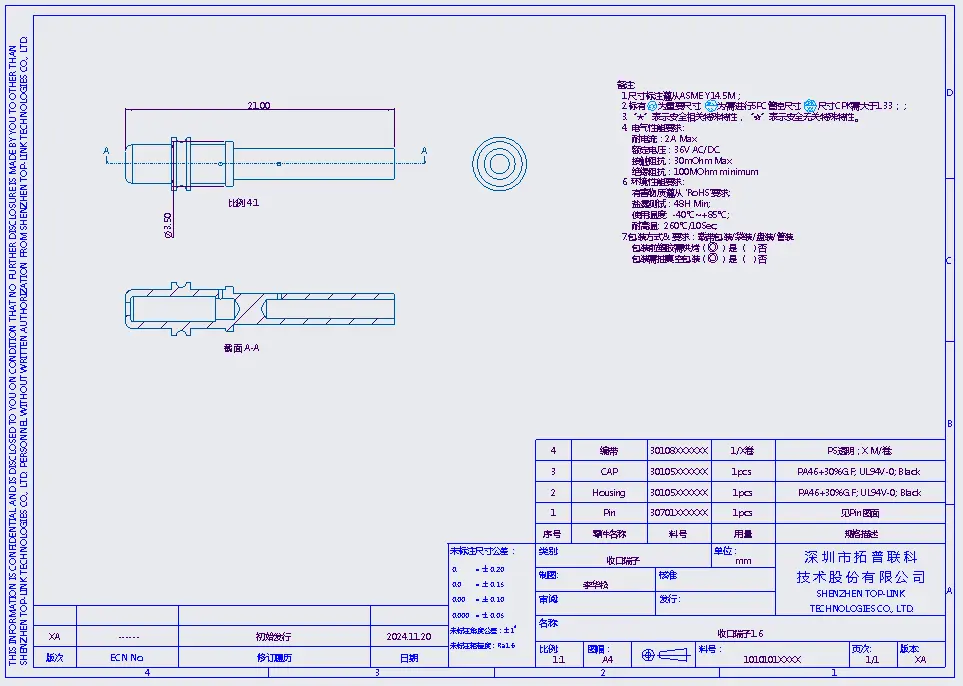Select the right section arrow labeled A
The height and width of the screenshot is (686, 963).
424,152
